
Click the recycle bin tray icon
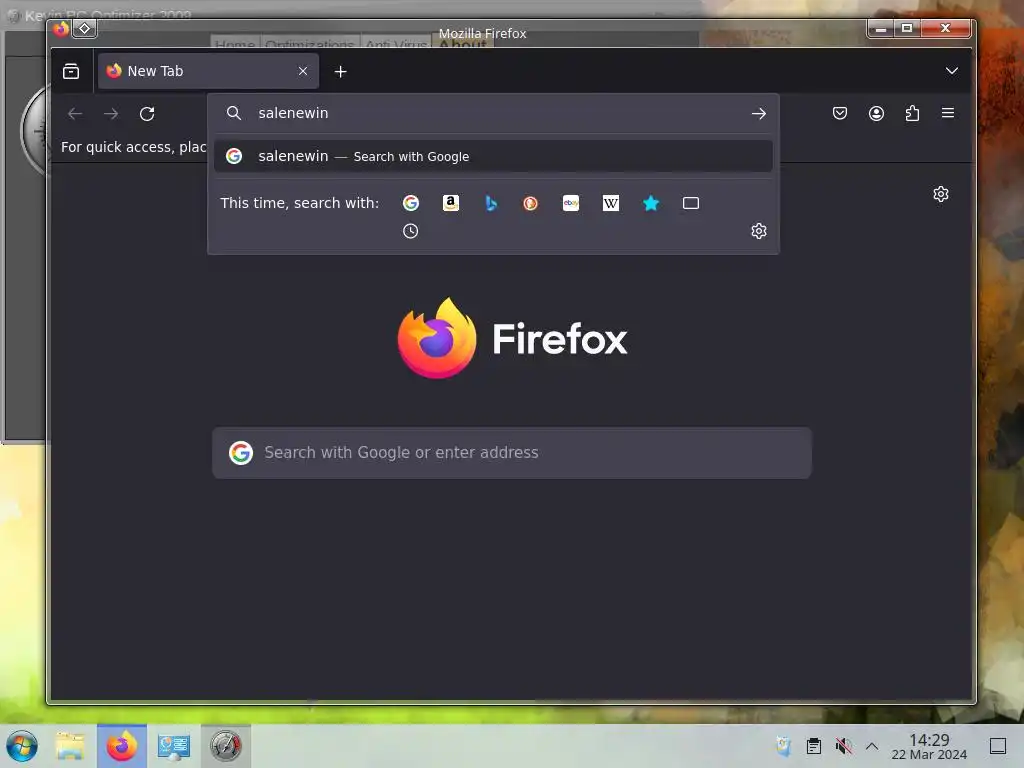784,746
